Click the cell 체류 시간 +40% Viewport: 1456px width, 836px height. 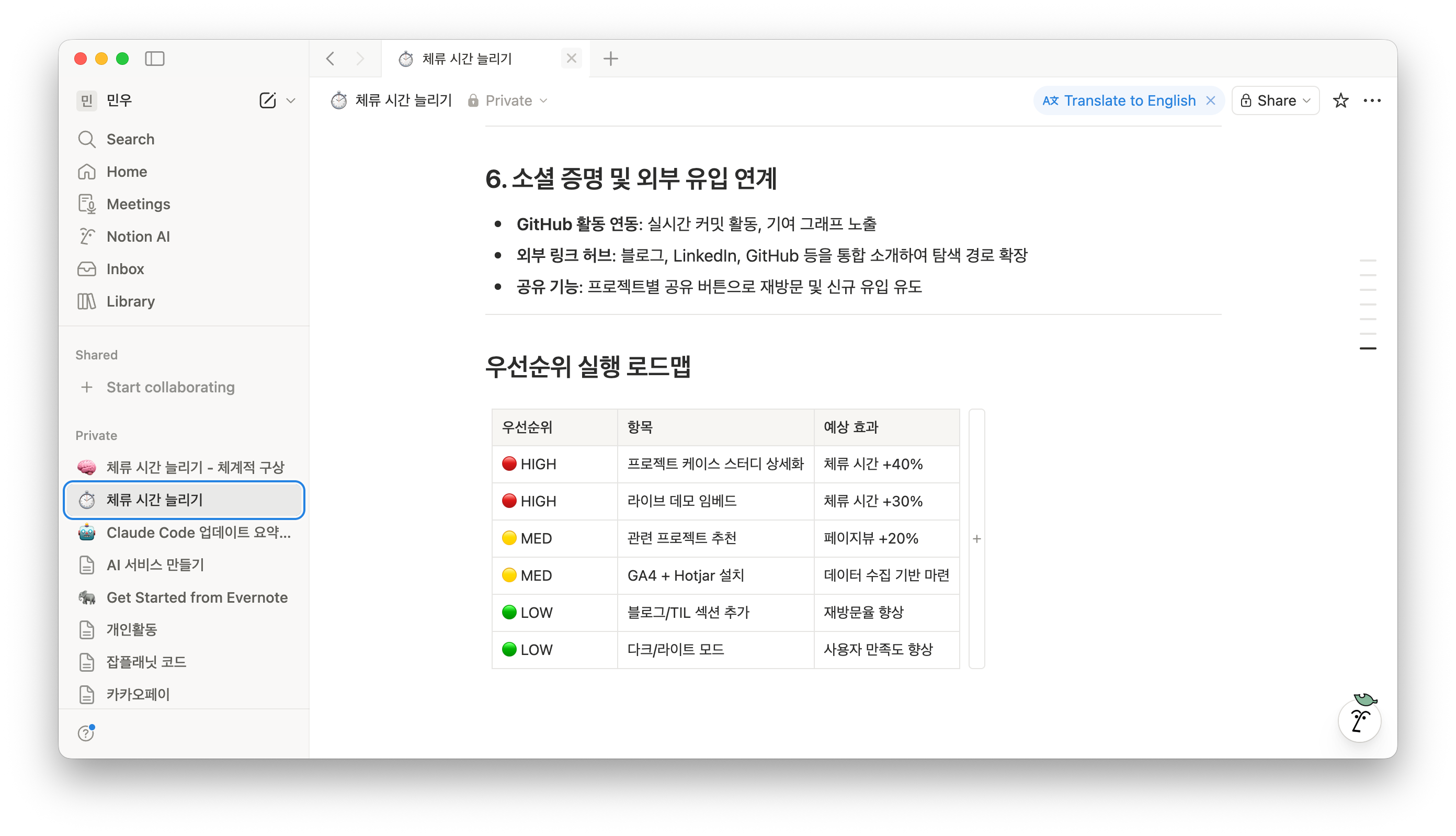pos(886,464)
